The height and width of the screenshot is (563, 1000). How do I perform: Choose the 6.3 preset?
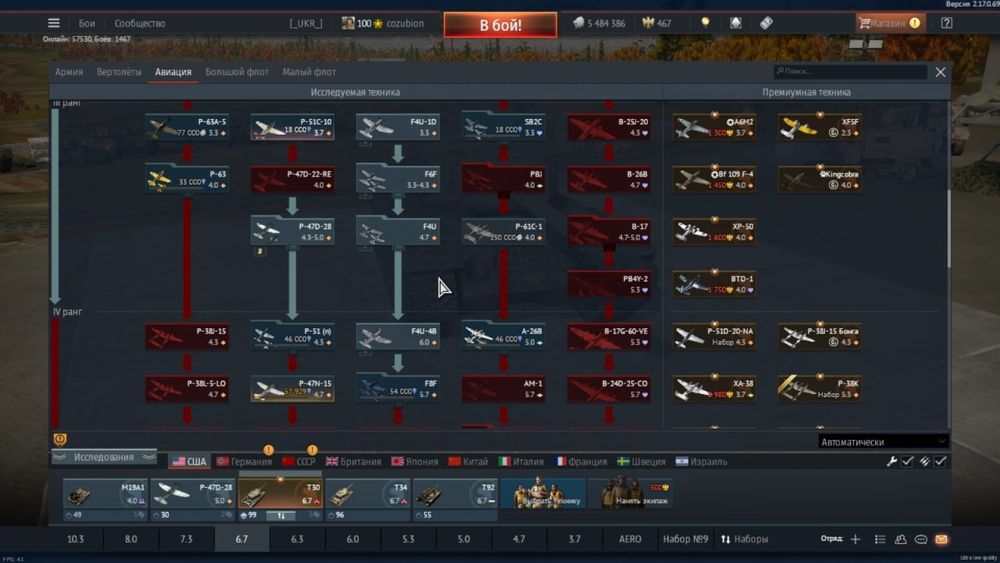(x=297, y=539)
